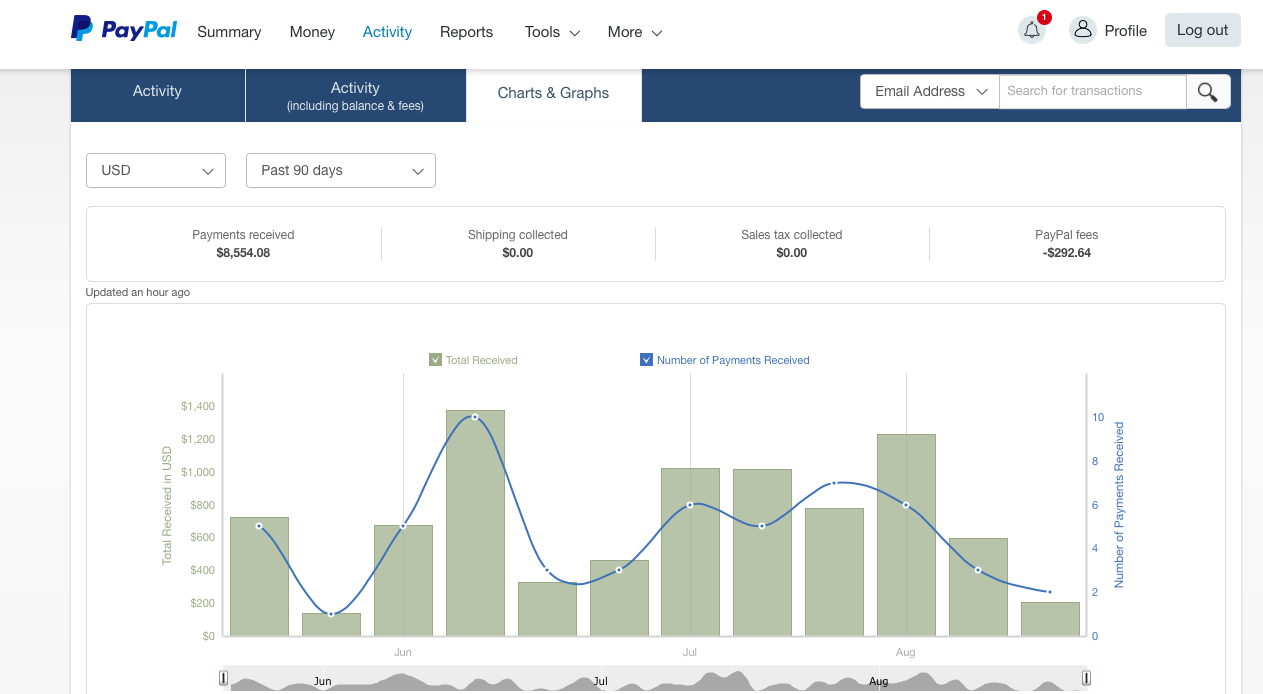The height and width of the screenshot is (694, 1263).
Task: Click the magnifying glass search button
Action: (1208, 92)
